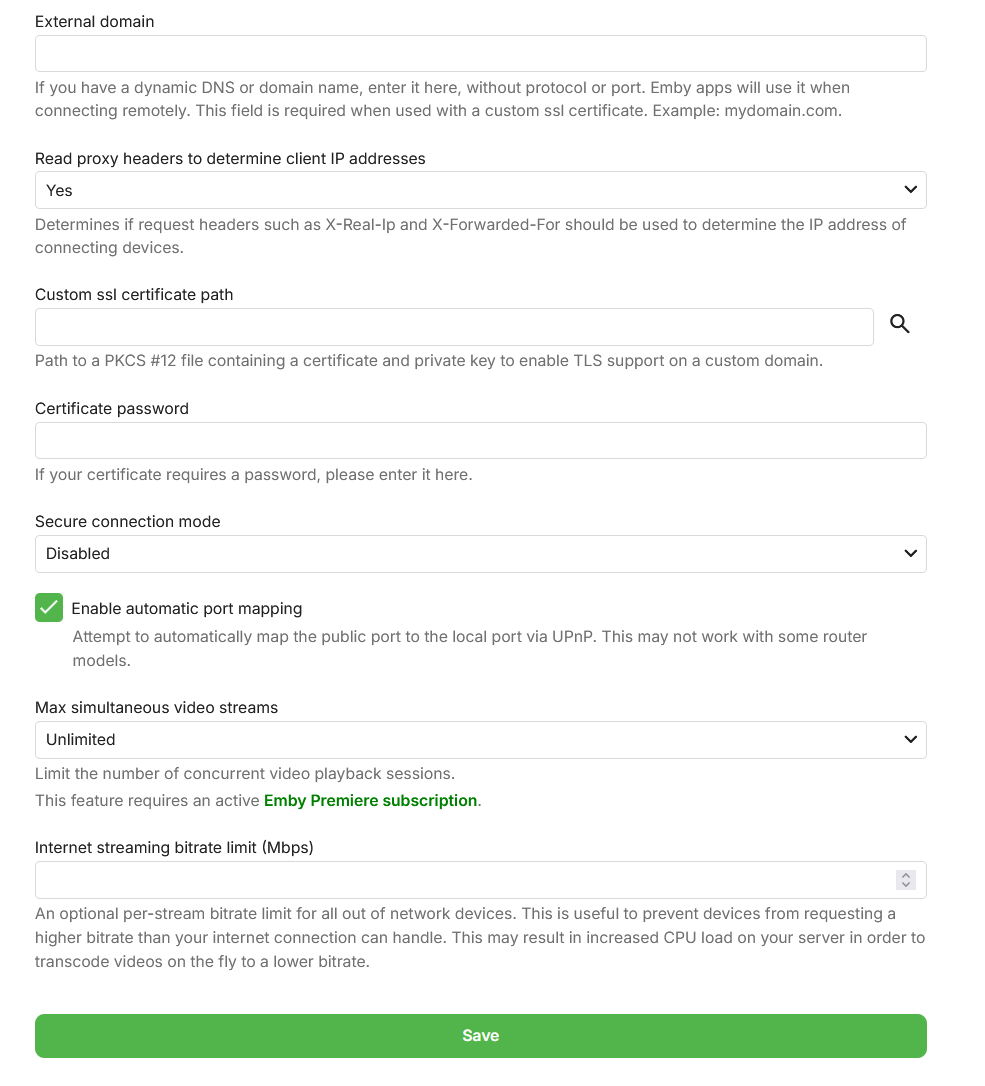985x1086 pixels.
Task: Open the Read proxy headers dropdown
Action: tap(480, 190)
